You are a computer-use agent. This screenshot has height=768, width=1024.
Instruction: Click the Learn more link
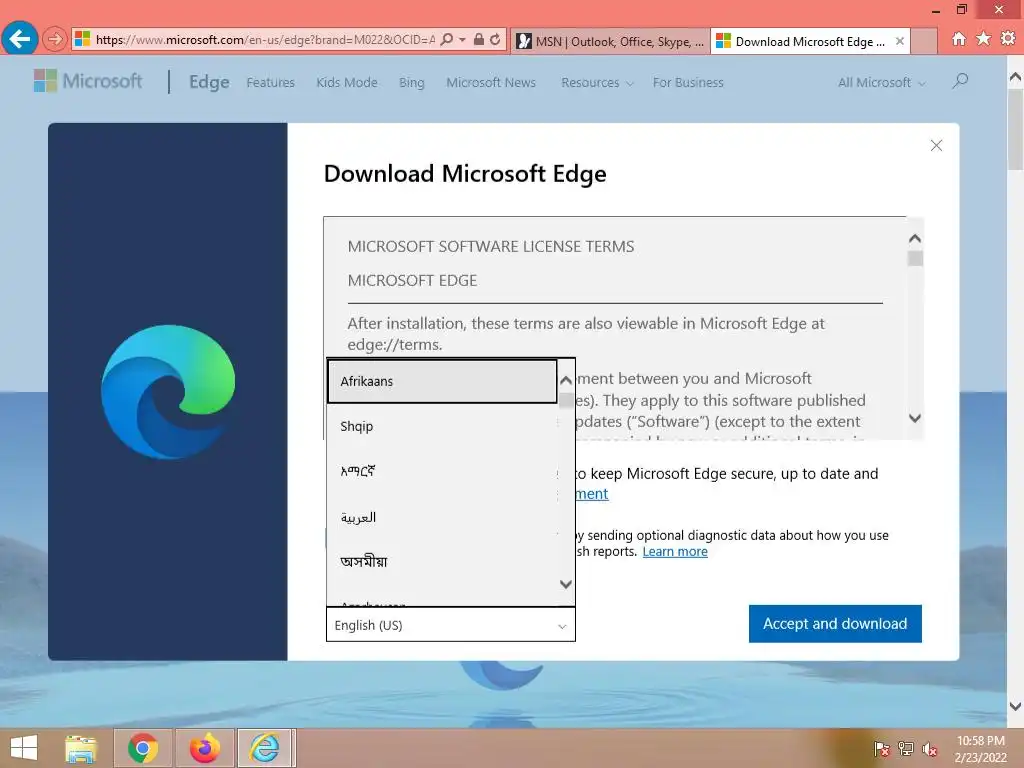675,552
